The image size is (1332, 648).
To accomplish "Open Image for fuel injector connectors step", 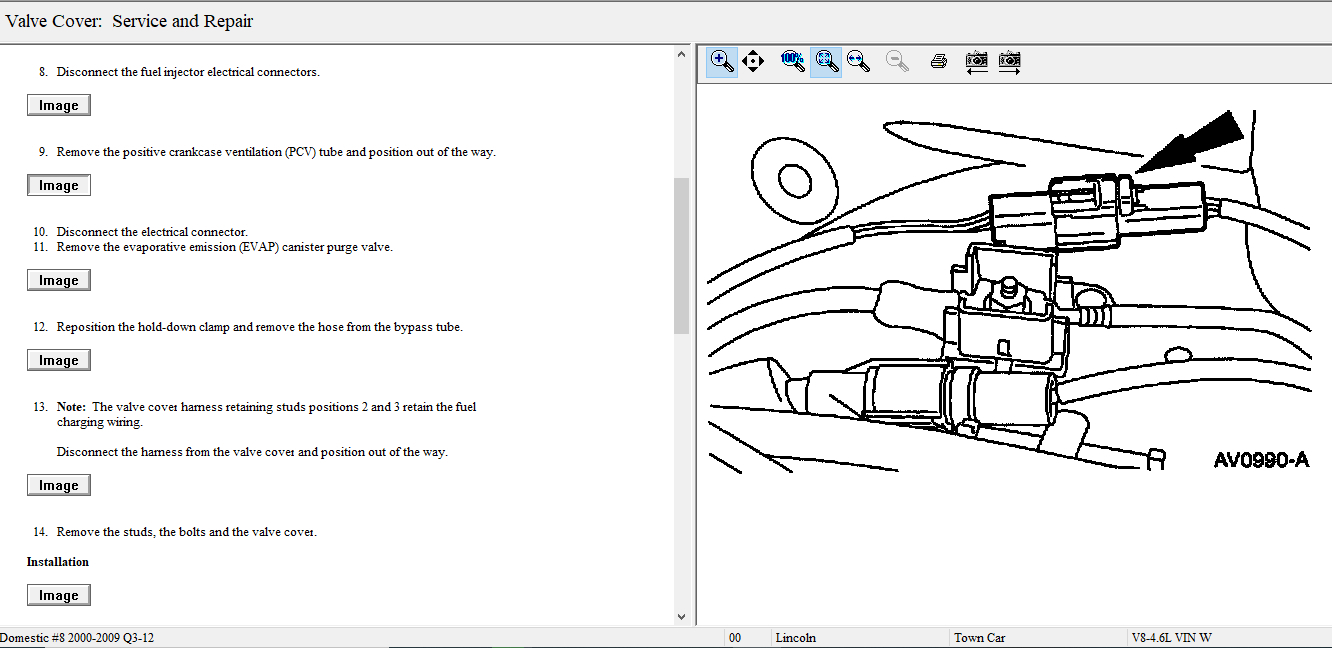I will (x=59, y=105).
